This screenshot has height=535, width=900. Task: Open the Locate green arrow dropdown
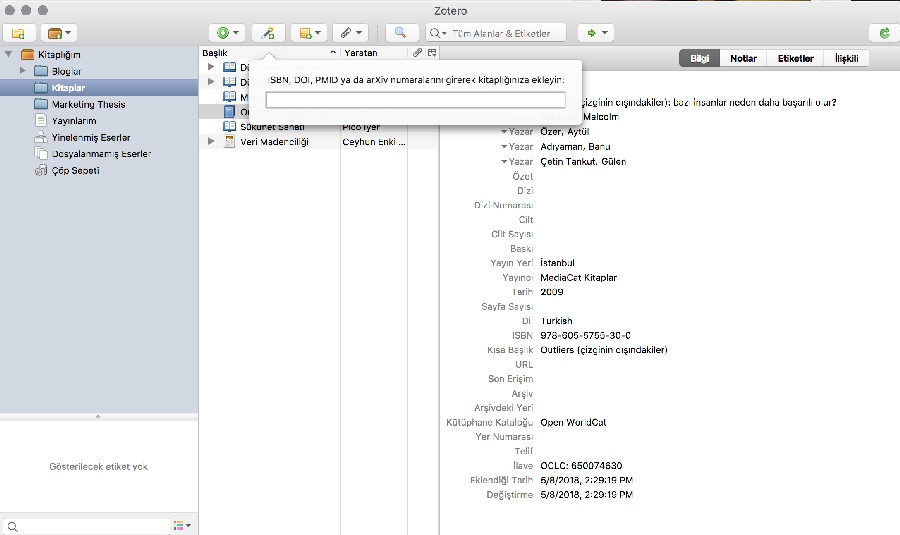click(x=596, y=33)
